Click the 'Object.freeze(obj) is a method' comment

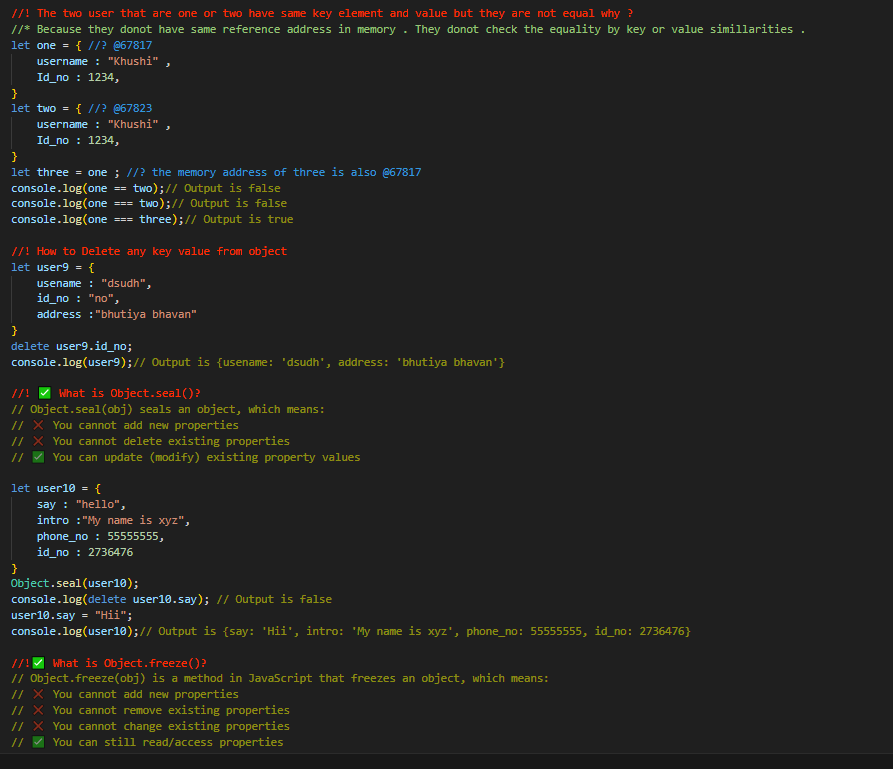(280, 678)
